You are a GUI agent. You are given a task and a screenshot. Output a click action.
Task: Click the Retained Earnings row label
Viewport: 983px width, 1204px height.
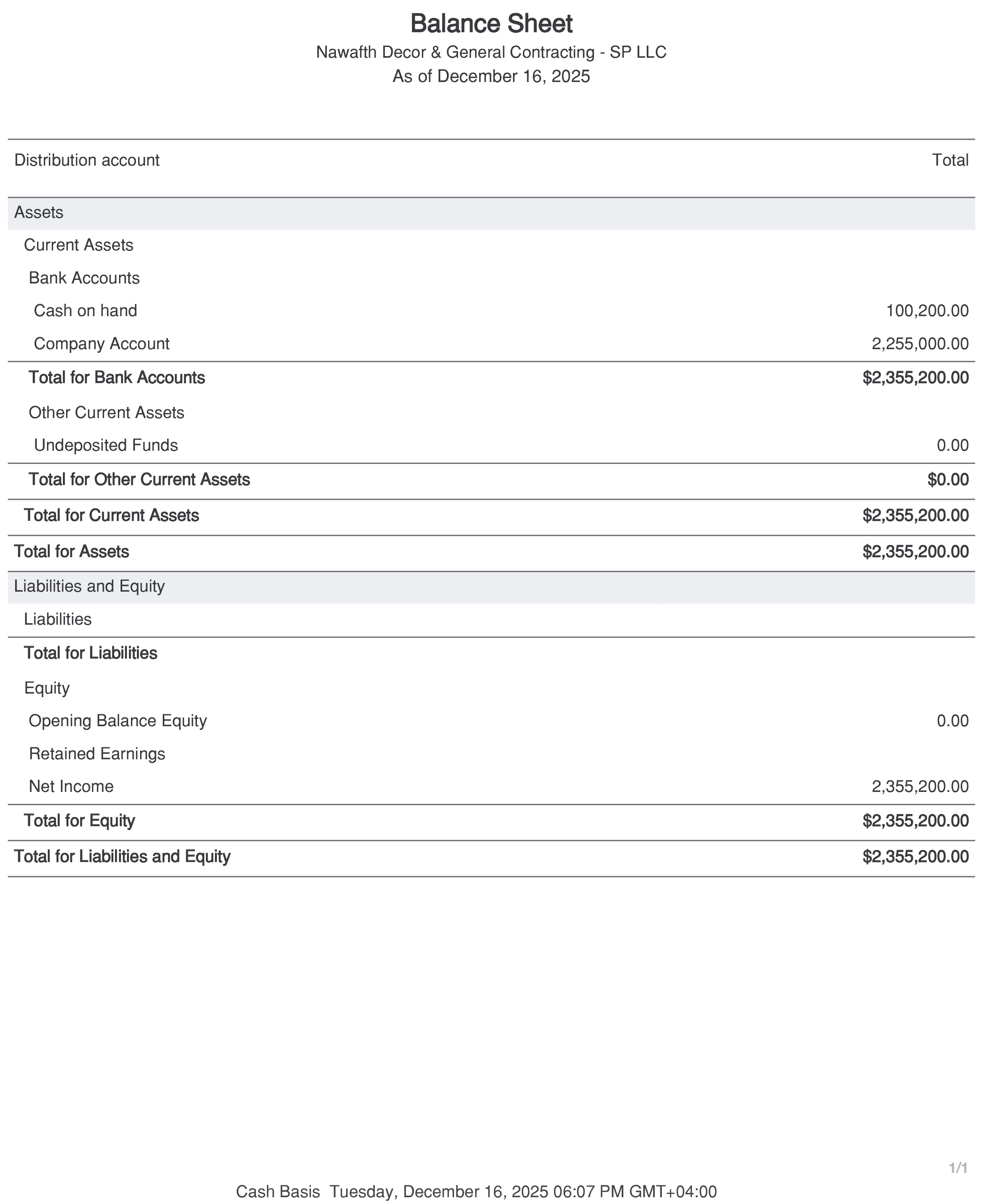coord(97,754)
